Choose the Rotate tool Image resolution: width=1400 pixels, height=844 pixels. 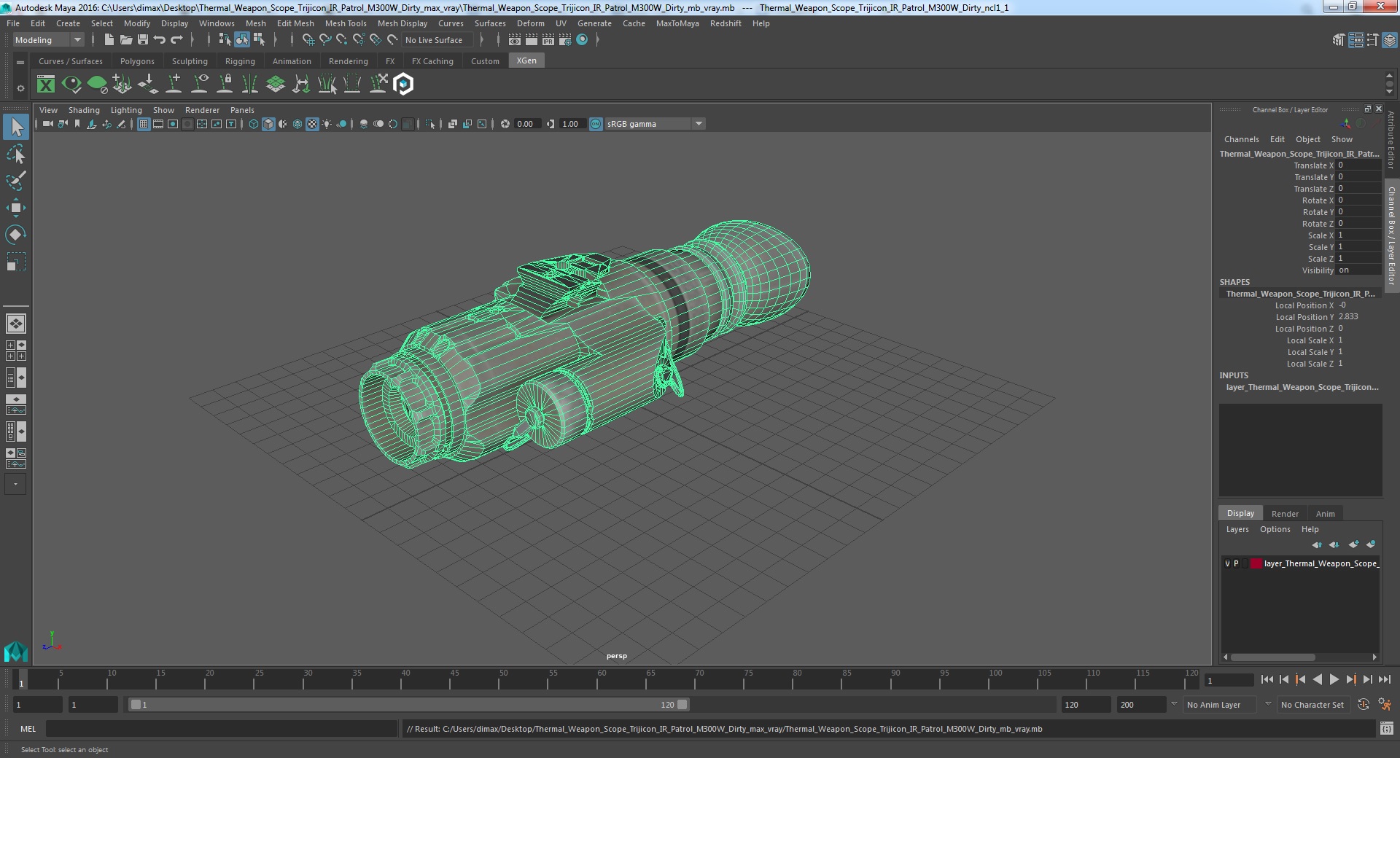(x=16, y=235)
